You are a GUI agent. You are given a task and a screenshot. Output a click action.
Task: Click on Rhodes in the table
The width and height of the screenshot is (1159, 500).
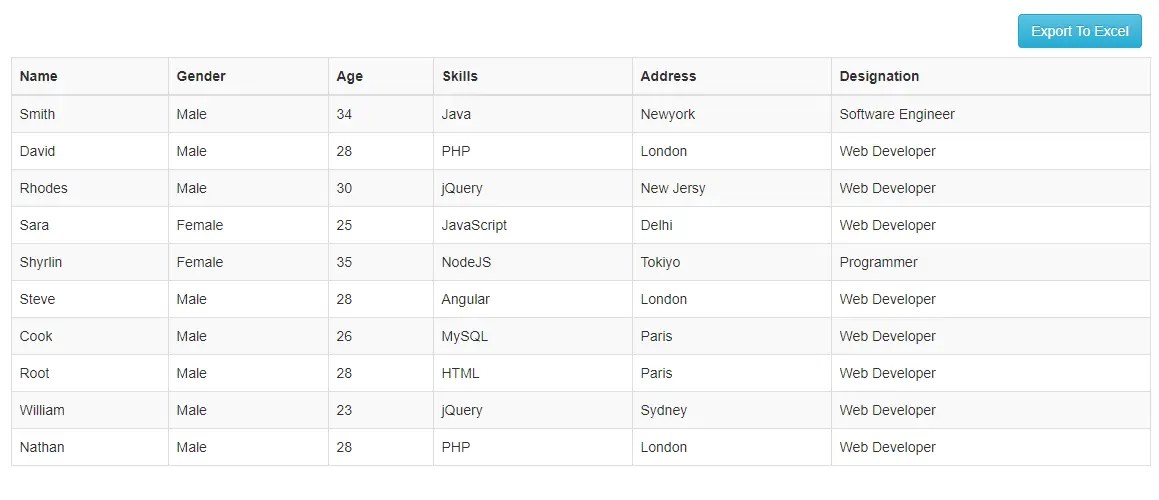[x=44, y=188]
